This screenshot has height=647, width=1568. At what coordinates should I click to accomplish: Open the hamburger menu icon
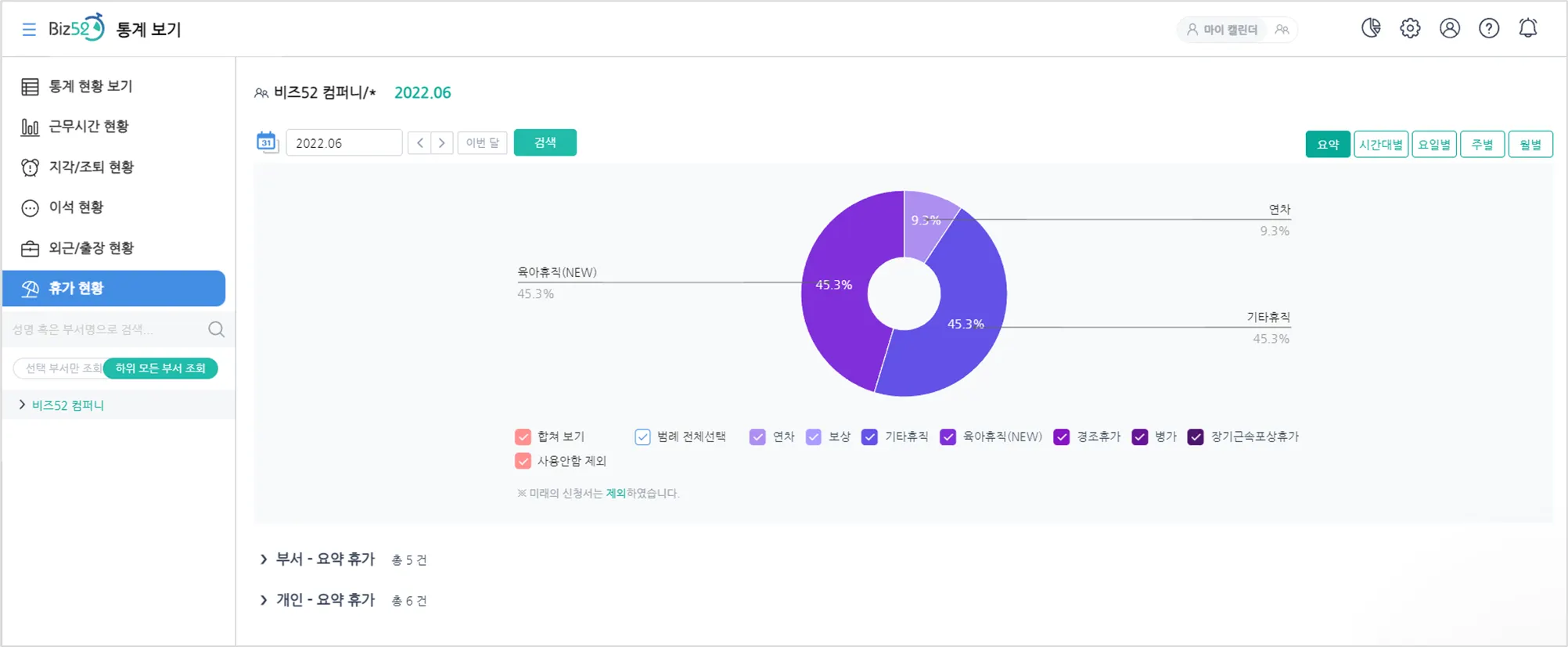pyautogui.click(x=29, y=30)
